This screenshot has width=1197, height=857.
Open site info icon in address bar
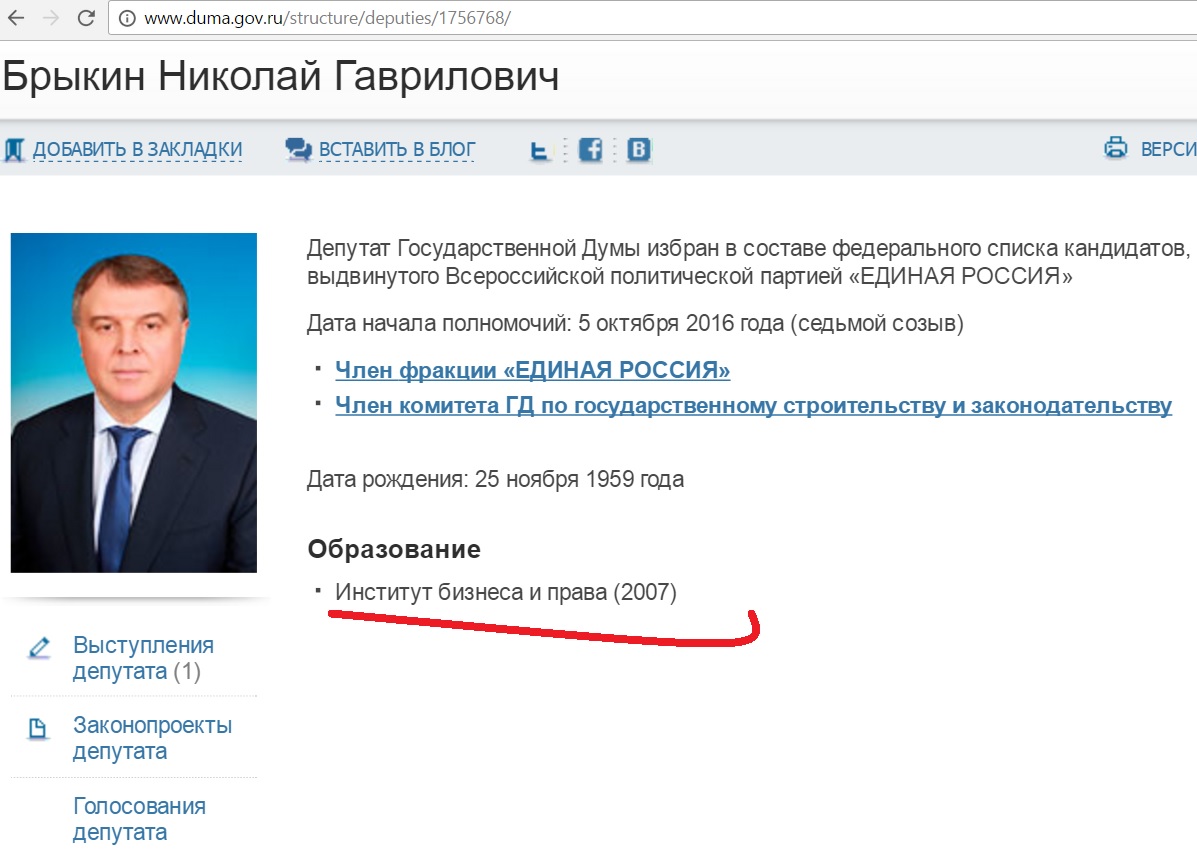[x=127, y=19]
